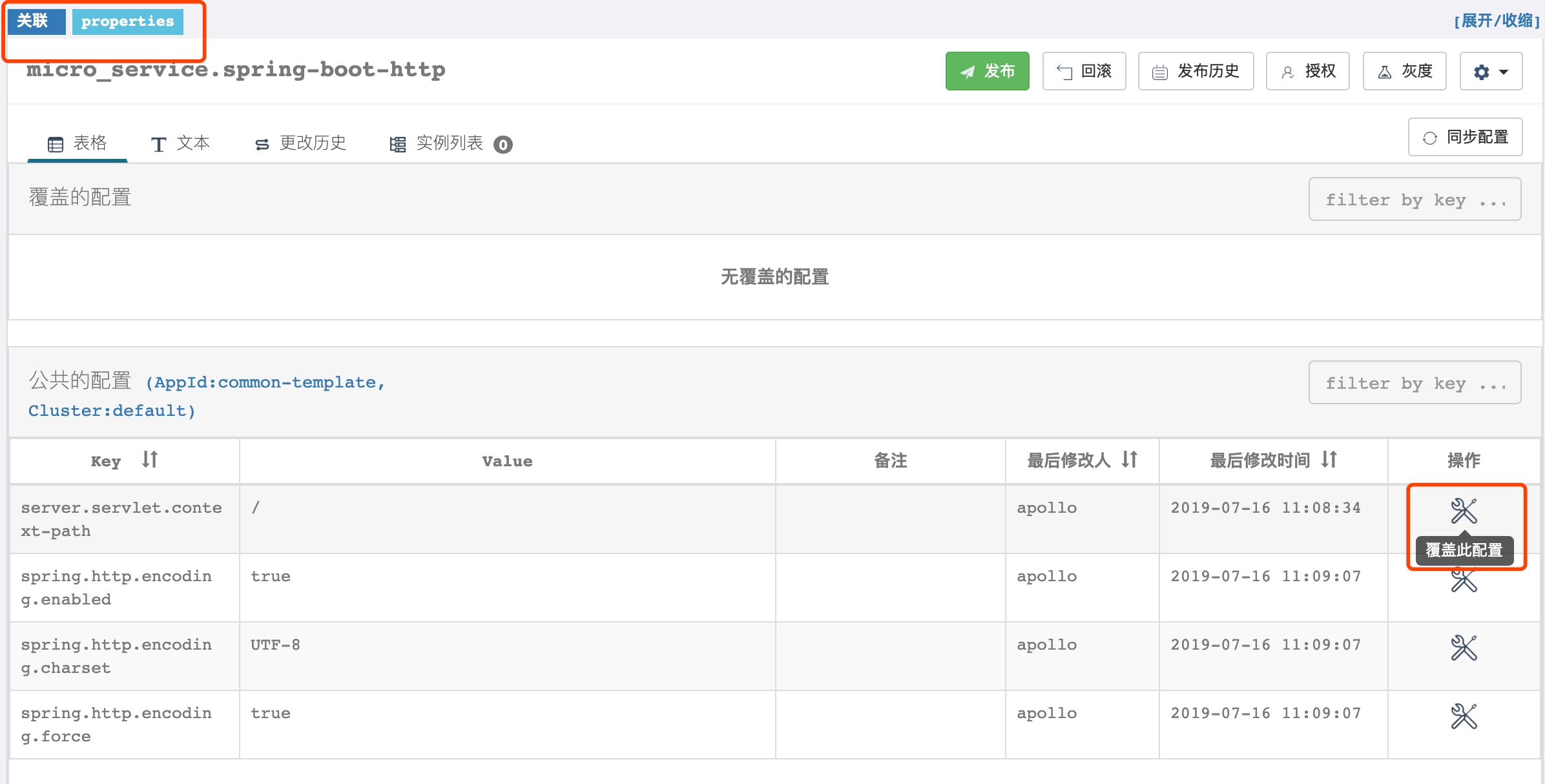Toggle 展开/收缩 expand collapse link
The height and width of the screenshot is (784, 1545).
(x=1496, y=21)
